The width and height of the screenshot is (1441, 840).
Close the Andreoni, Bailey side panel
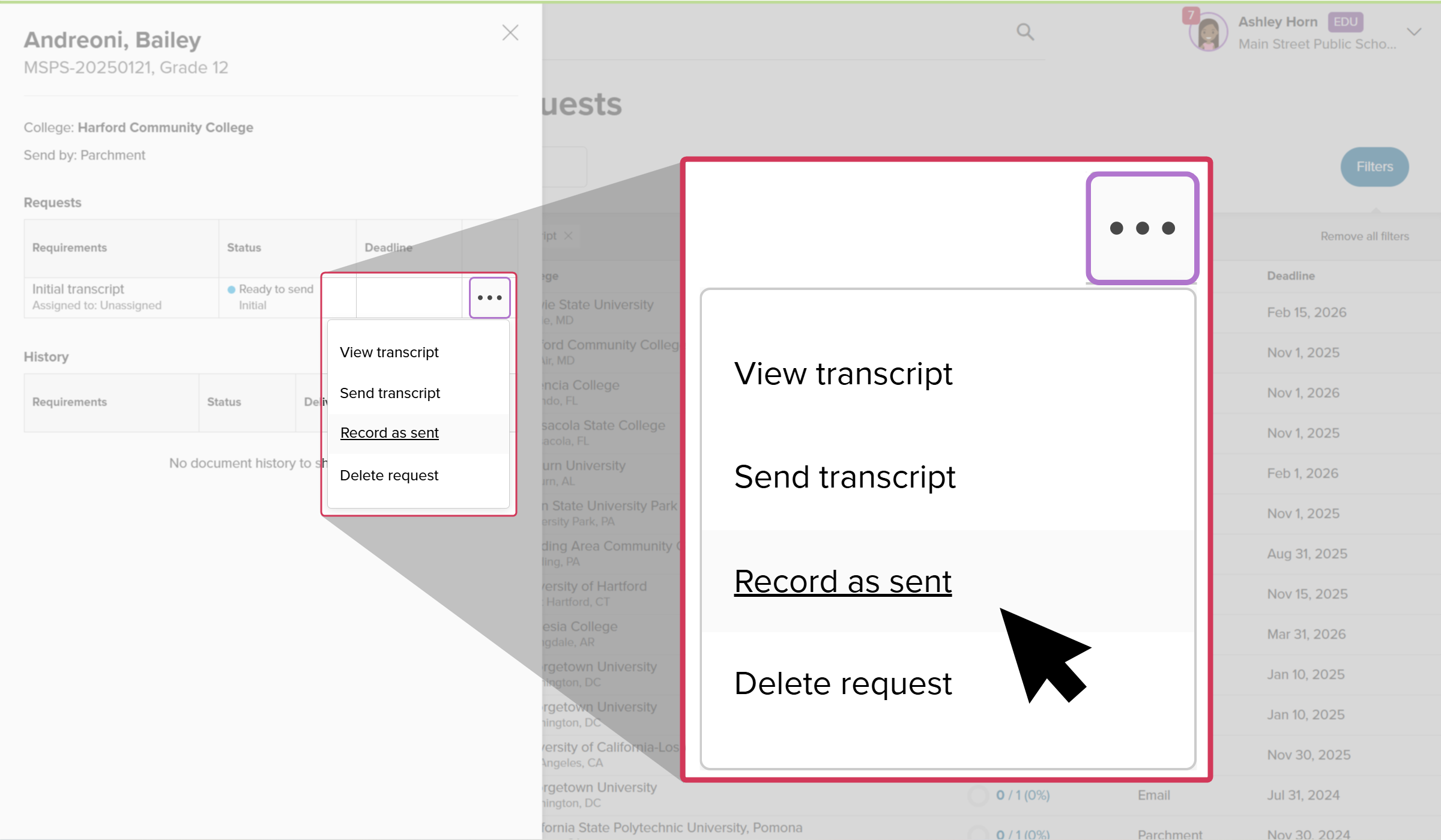[510, 32]
